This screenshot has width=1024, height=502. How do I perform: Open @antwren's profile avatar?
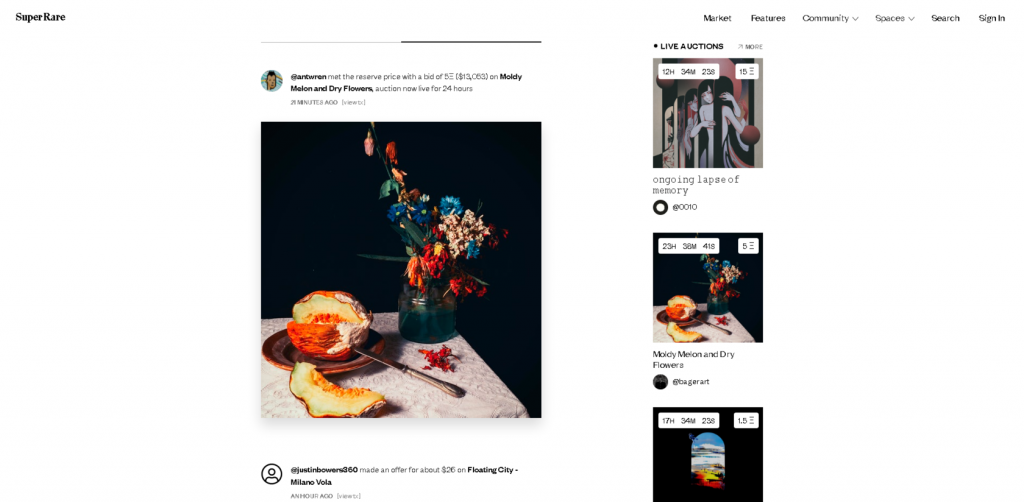pos(272,81)
